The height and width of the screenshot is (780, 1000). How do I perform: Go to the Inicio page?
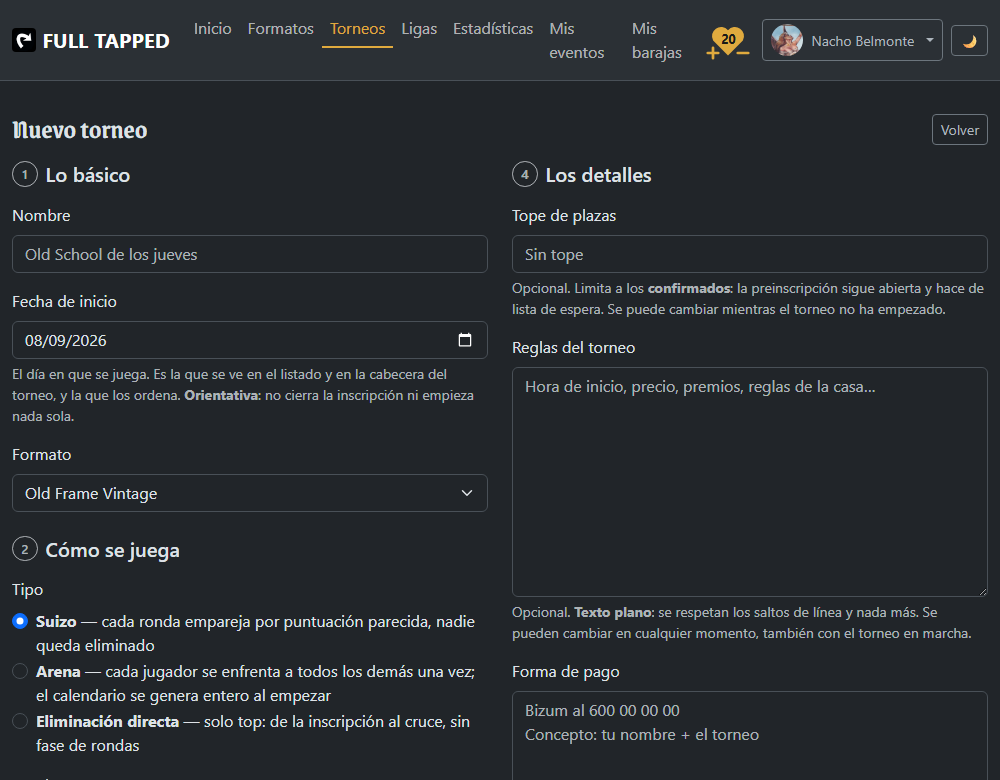[x=212, y=29]
